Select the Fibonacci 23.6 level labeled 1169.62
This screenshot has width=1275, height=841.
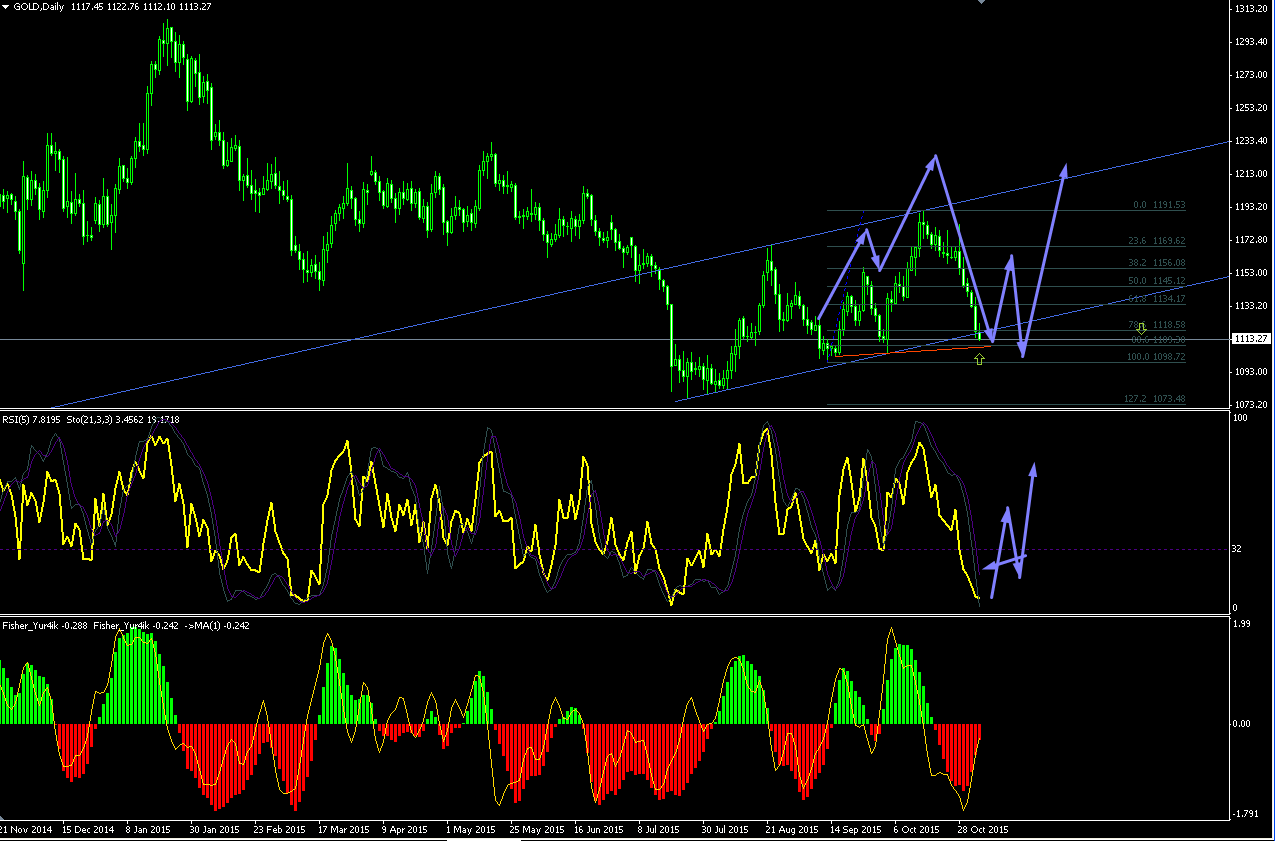tap(1156, 241)
